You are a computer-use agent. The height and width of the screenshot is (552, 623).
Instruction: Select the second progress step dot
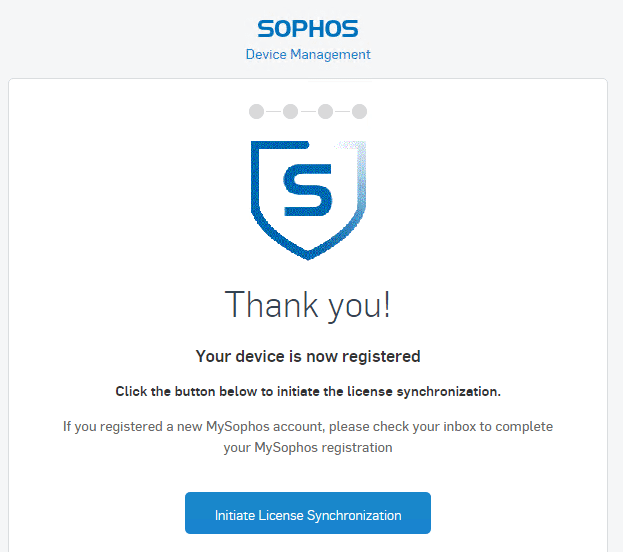point(290,111)
